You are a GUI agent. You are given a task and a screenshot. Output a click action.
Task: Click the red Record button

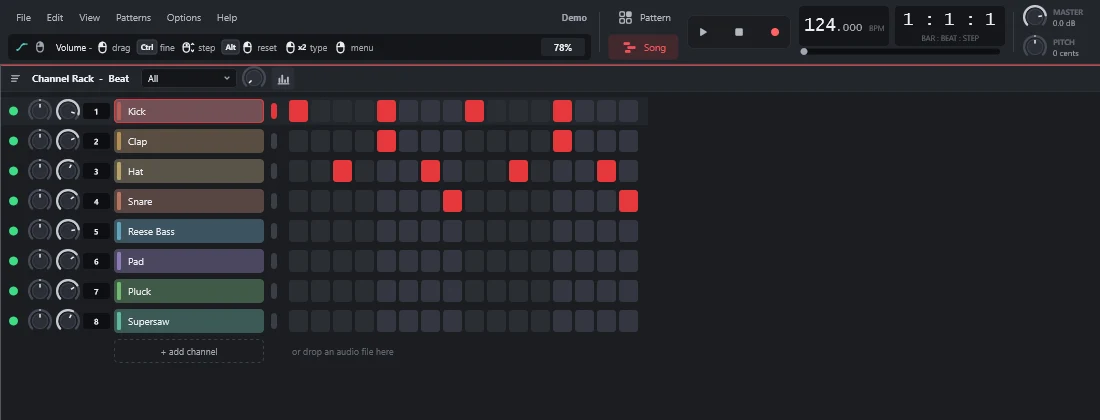(774, 32)
